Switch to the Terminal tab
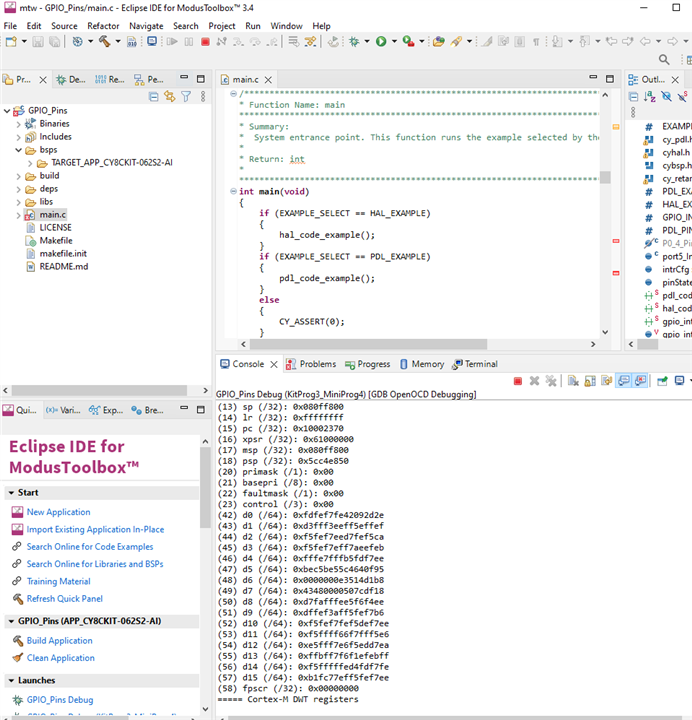This screenshot has width=692, height=720. click(x=475, y=364)
